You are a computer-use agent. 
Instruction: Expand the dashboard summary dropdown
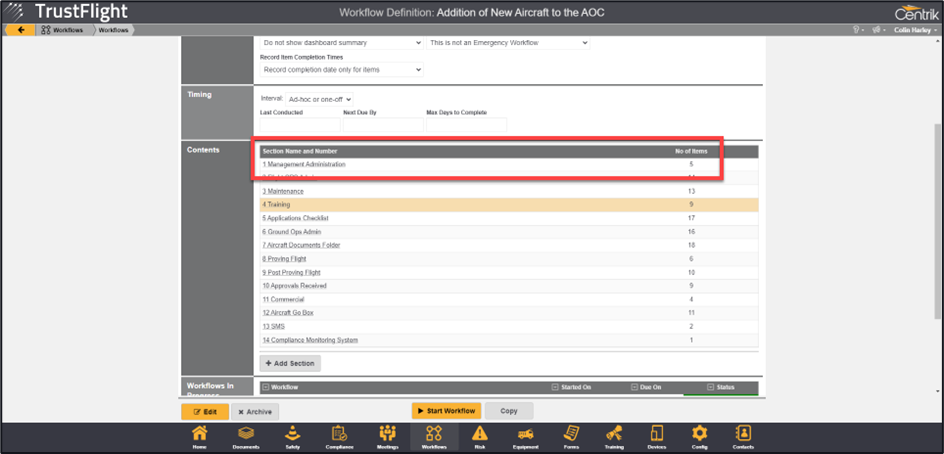[x=341, y=44]
